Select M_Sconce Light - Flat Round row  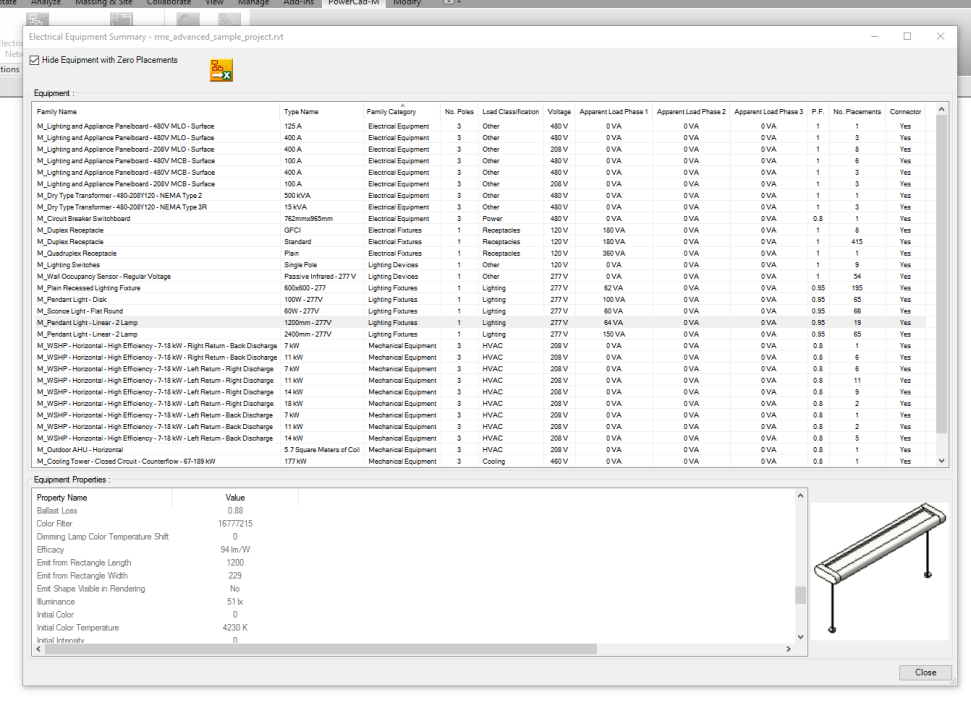click(481, 311)
